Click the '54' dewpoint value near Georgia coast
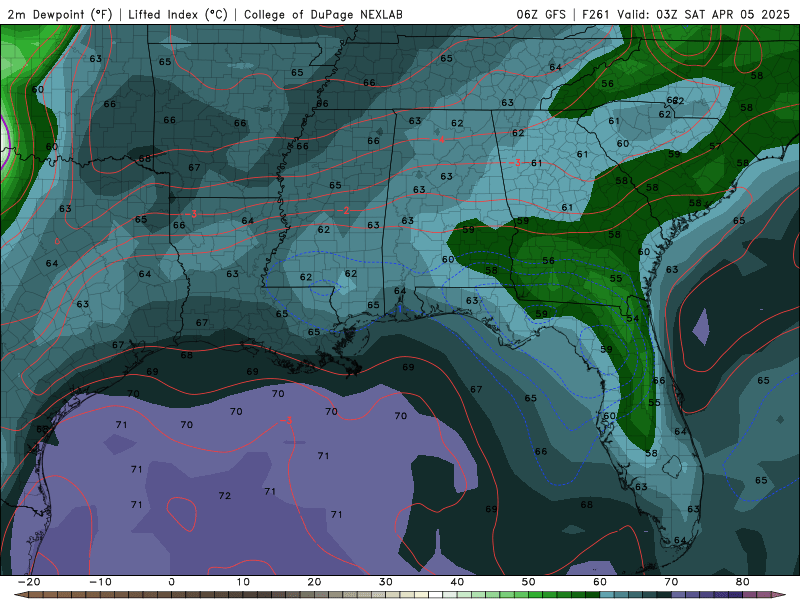Viewport: 800px width, 600px height. [633, 318]
